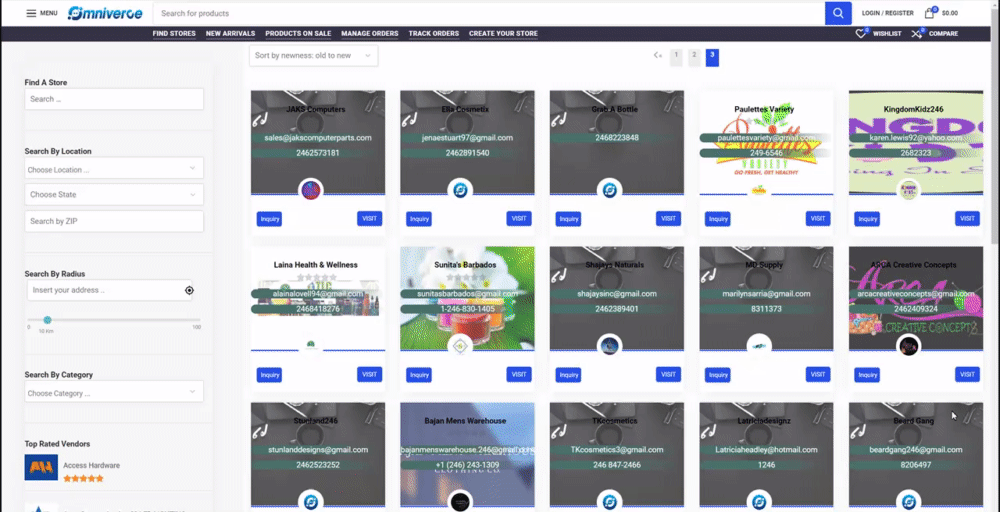The width and height of the screenshot is (1000, 512).
Task: Click the Wishlist heart icon
Action: 860,33
